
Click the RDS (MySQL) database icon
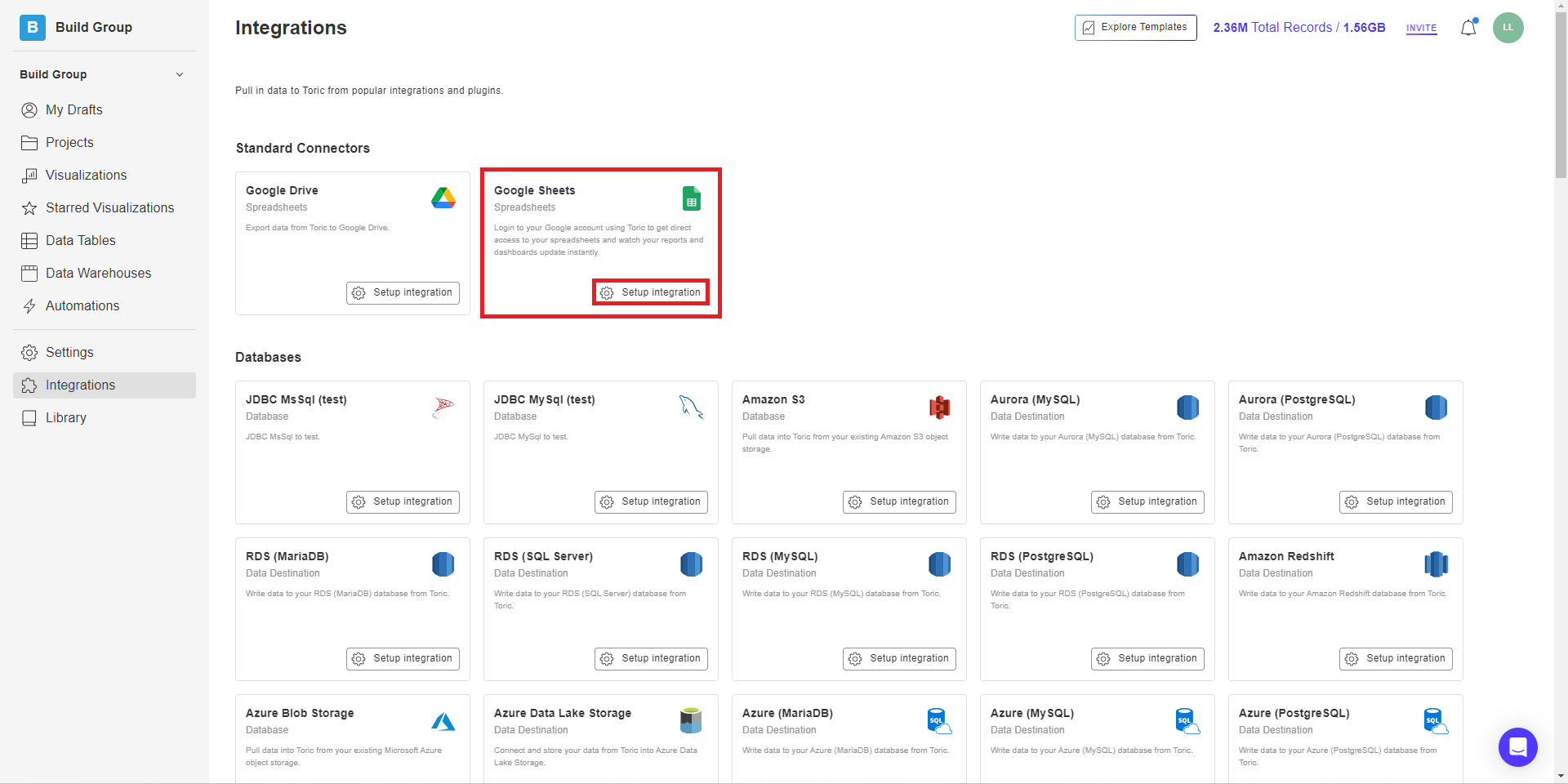pyautogui.click(x=940, y=563)
